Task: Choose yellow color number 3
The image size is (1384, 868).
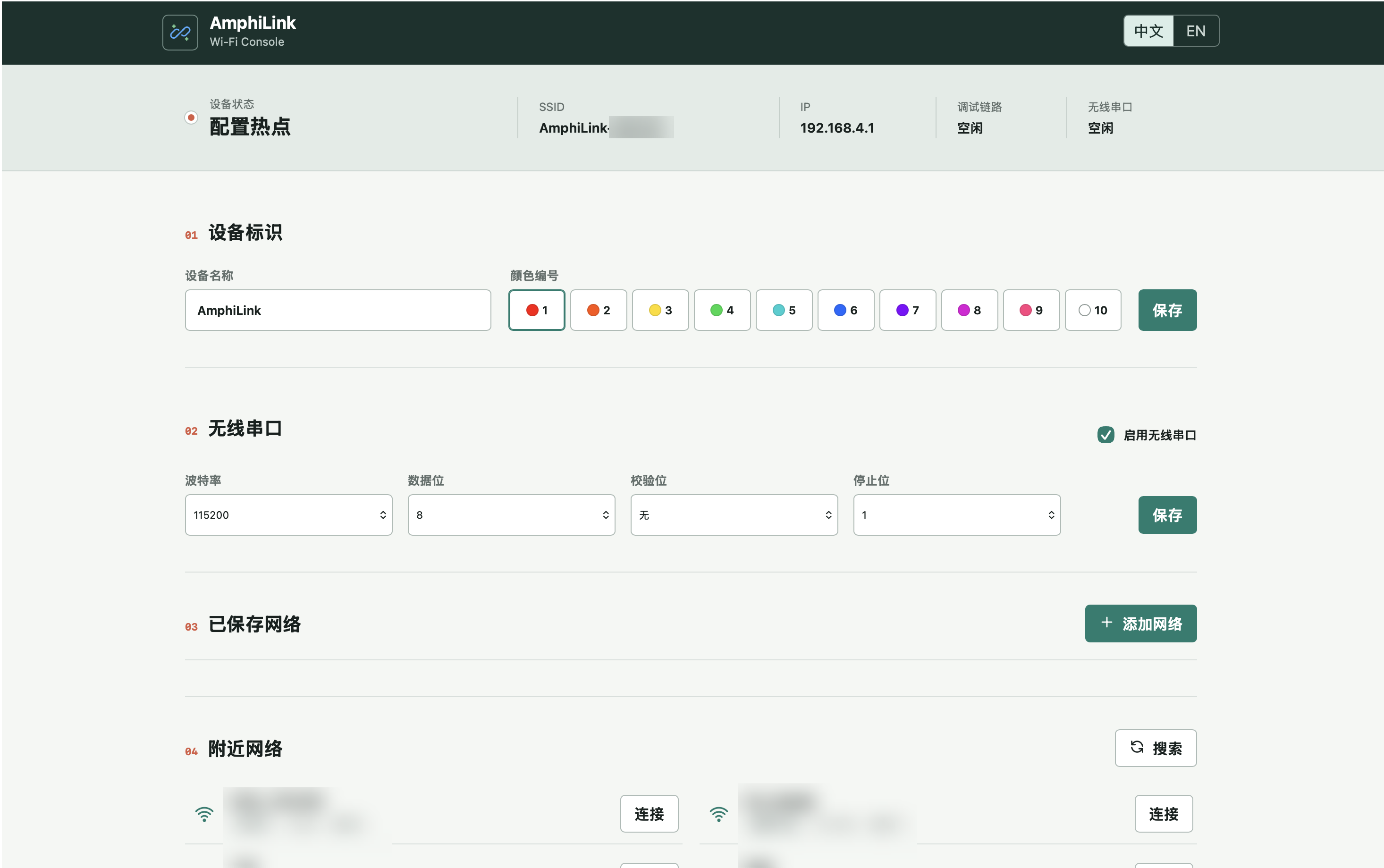Action: coord(660,310)
